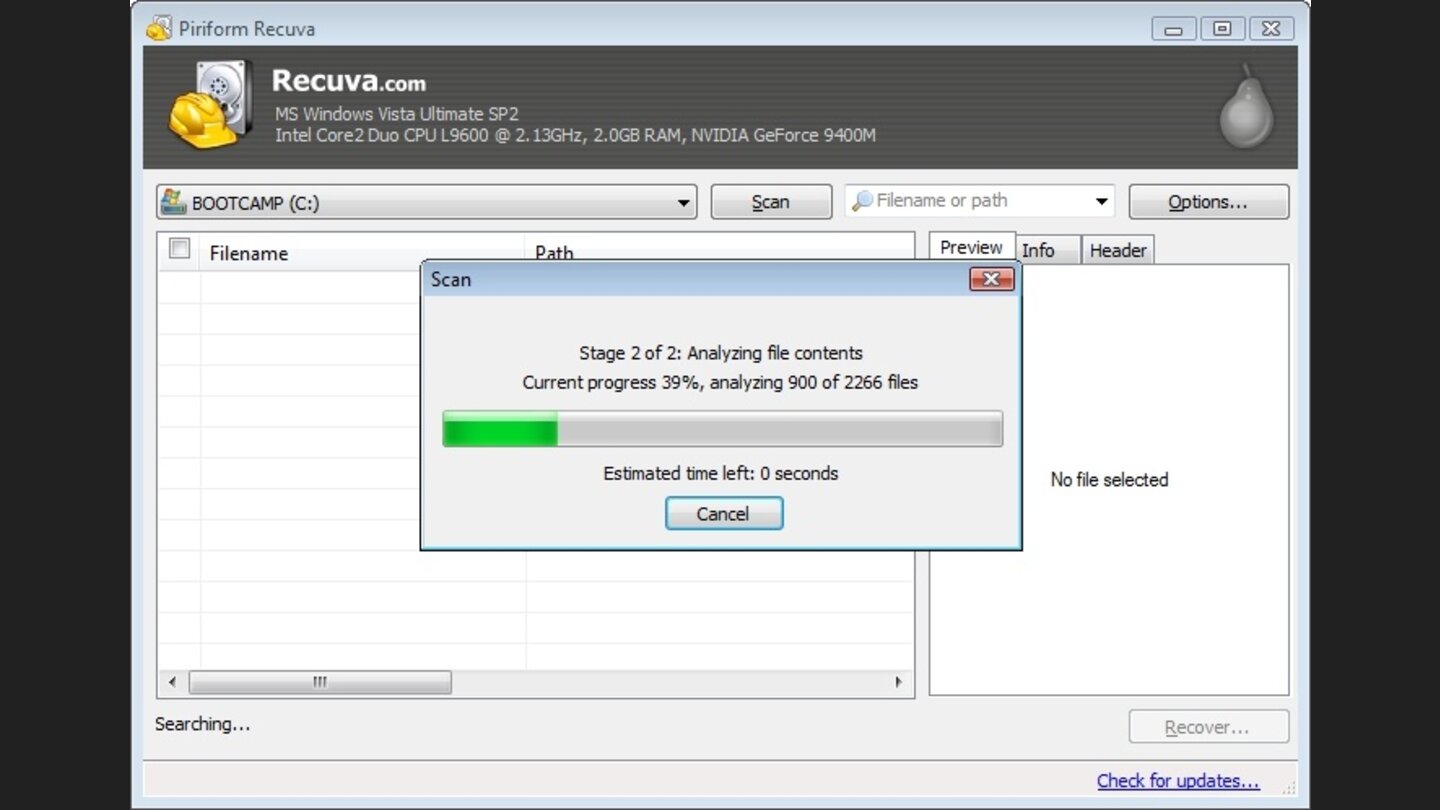The height and width of the screenshot is (810, 1440).
Task: Cancel the running scan
Action: tap(723, 514)
